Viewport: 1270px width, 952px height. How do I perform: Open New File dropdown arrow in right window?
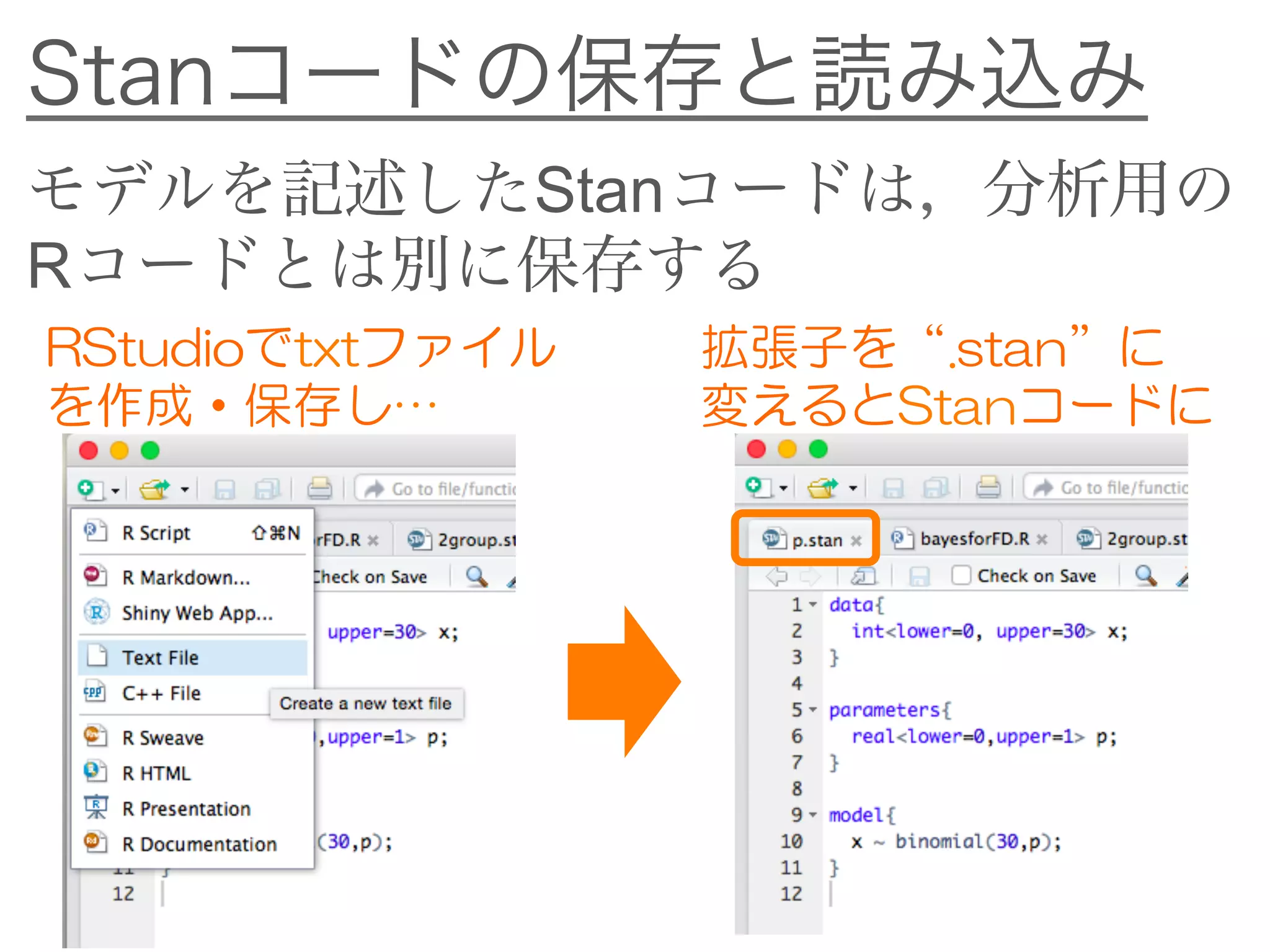(x=783, y=488)
